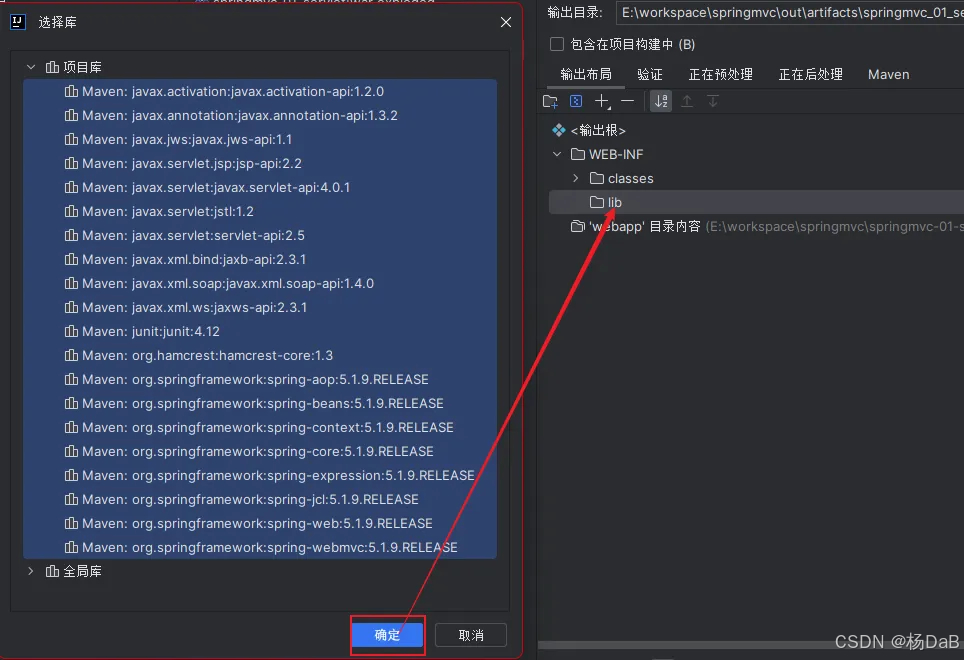This screenshot has width=964, height=660.
Task: Select jaxws-api:2.3.1 library
Action: (259, 307)
